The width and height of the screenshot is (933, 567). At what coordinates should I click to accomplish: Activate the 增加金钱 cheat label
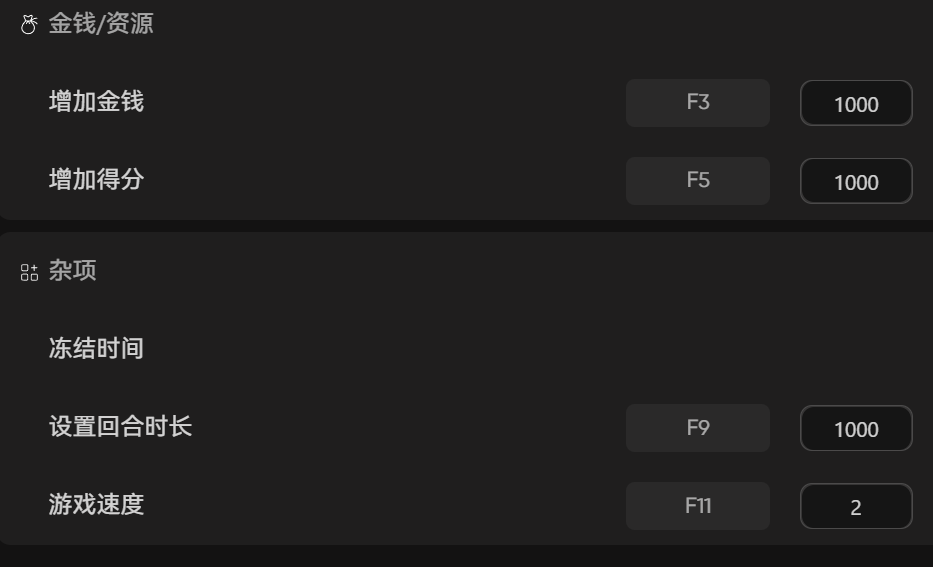coord(96,102)
